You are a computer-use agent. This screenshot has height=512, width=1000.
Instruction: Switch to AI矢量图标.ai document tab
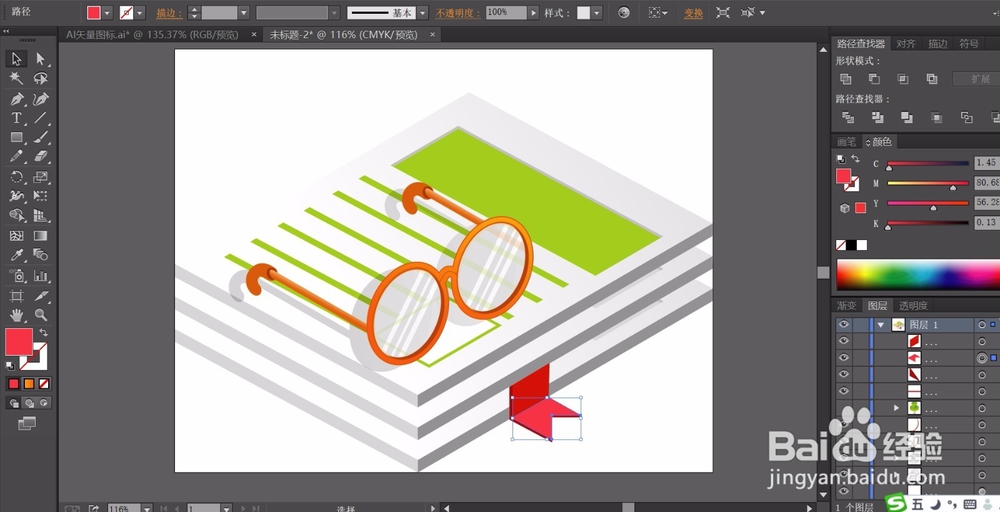[152, 35]
